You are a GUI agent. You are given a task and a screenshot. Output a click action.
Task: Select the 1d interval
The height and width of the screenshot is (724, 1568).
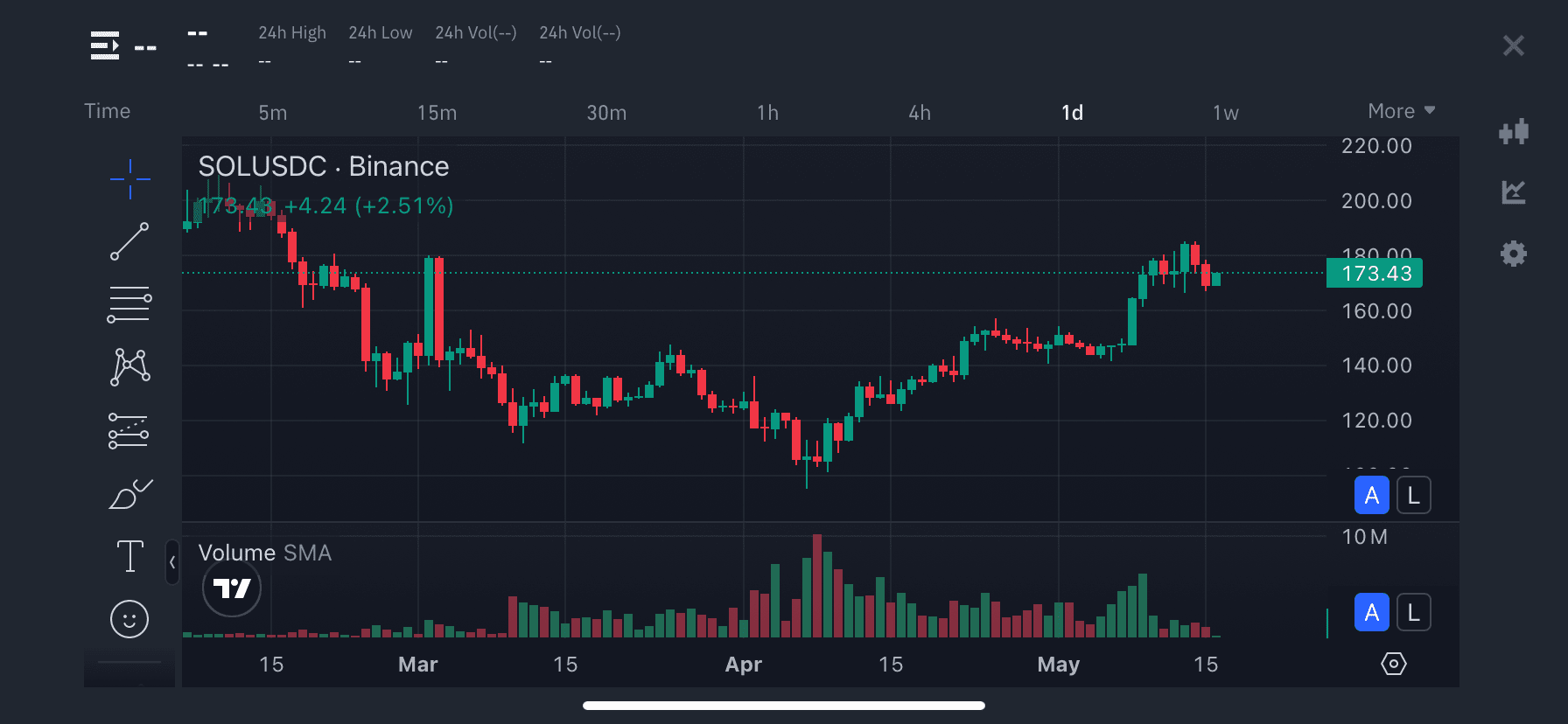click(x=1073, y=113)
